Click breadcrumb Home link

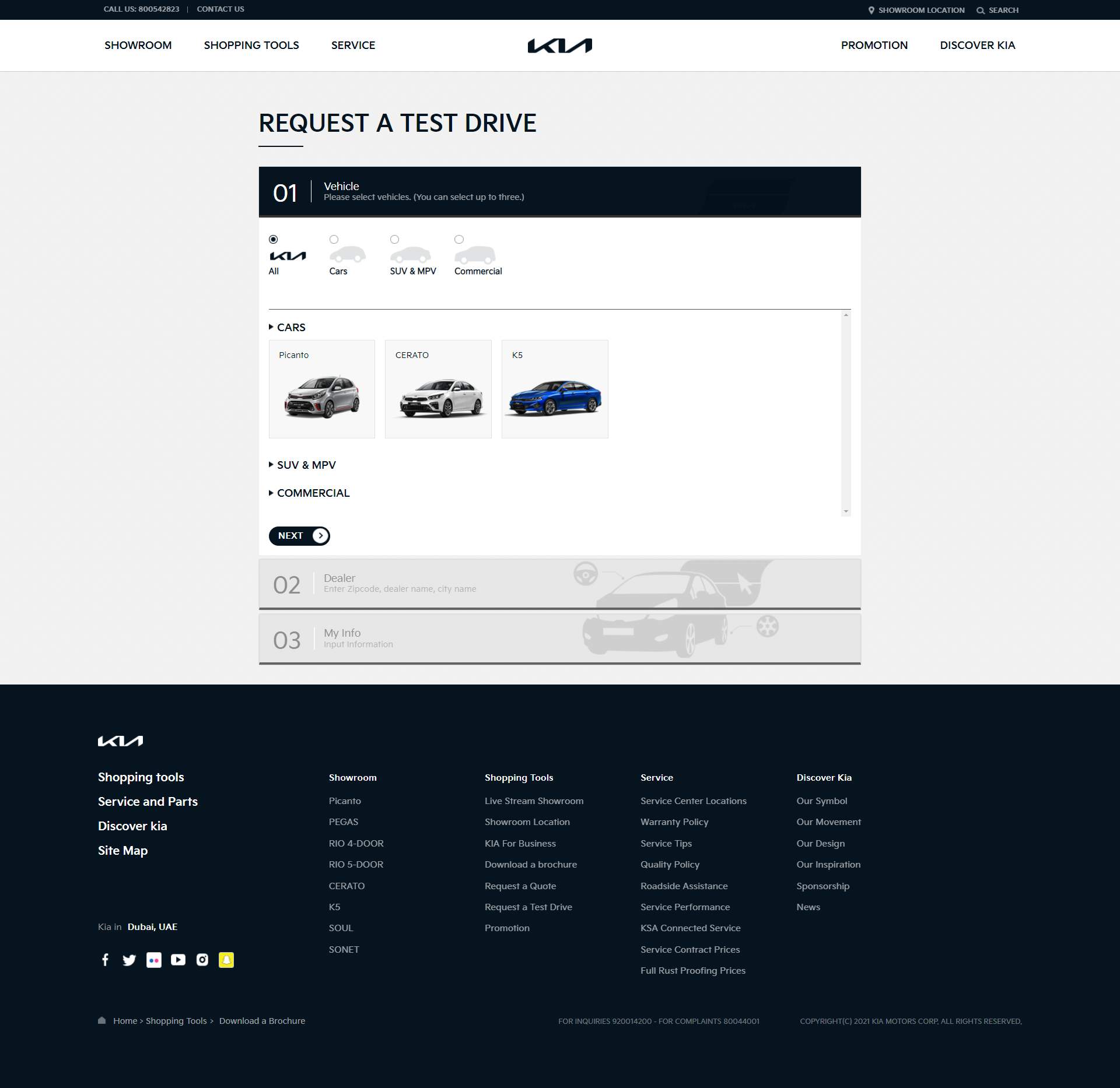pos(125,1020)
